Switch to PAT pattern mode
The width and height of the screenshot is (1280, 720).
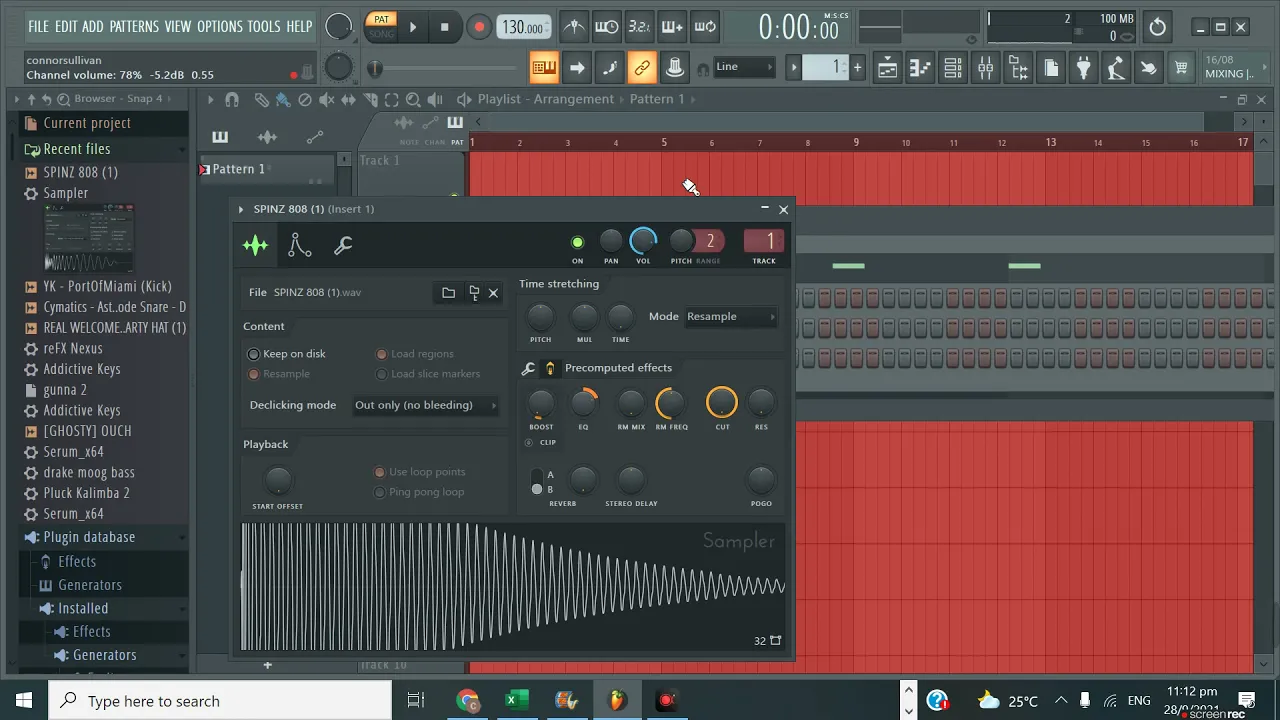pyautogui.click(x=381, y=19)
